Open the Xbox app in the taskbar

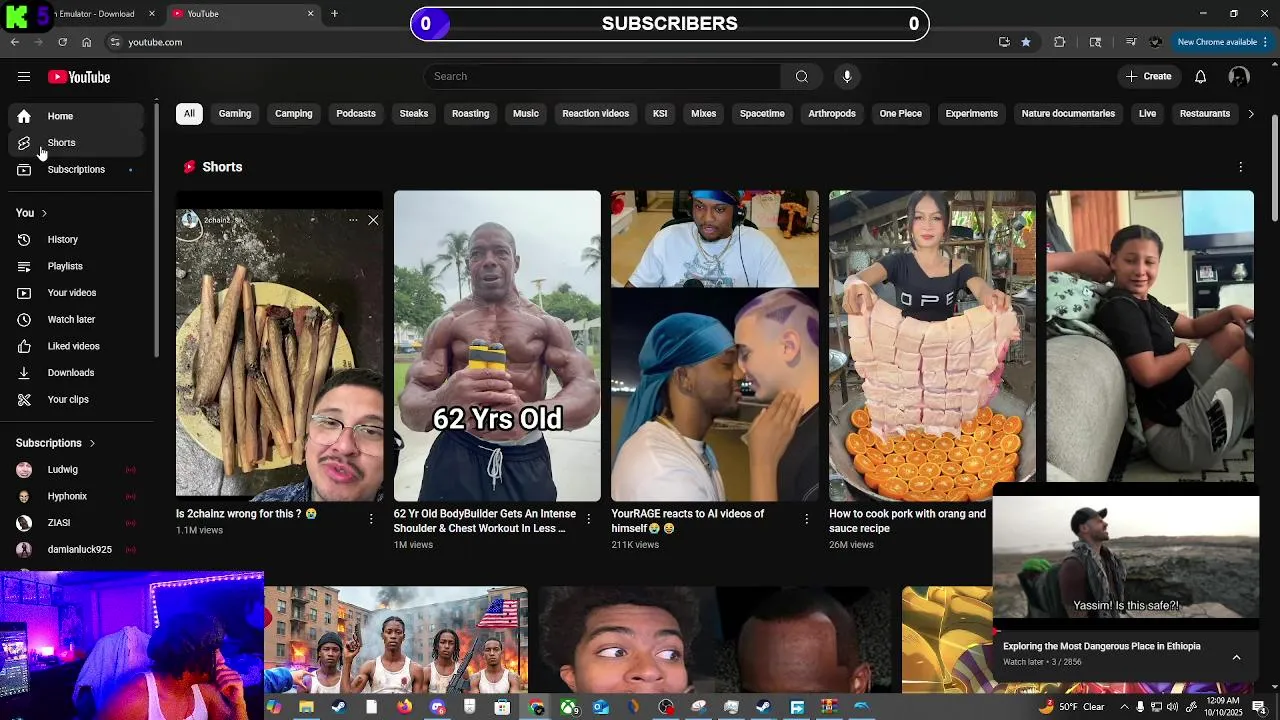(x=569, y=707)
